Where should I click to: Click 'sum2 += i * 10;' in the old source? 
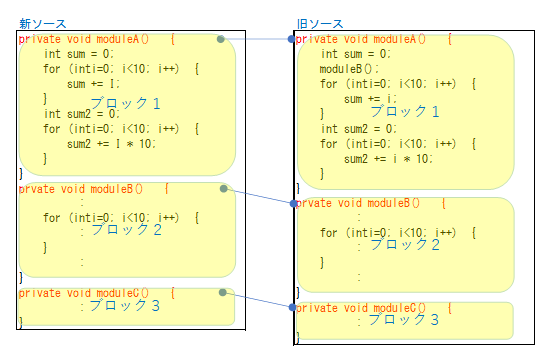(x=388, y=159)
